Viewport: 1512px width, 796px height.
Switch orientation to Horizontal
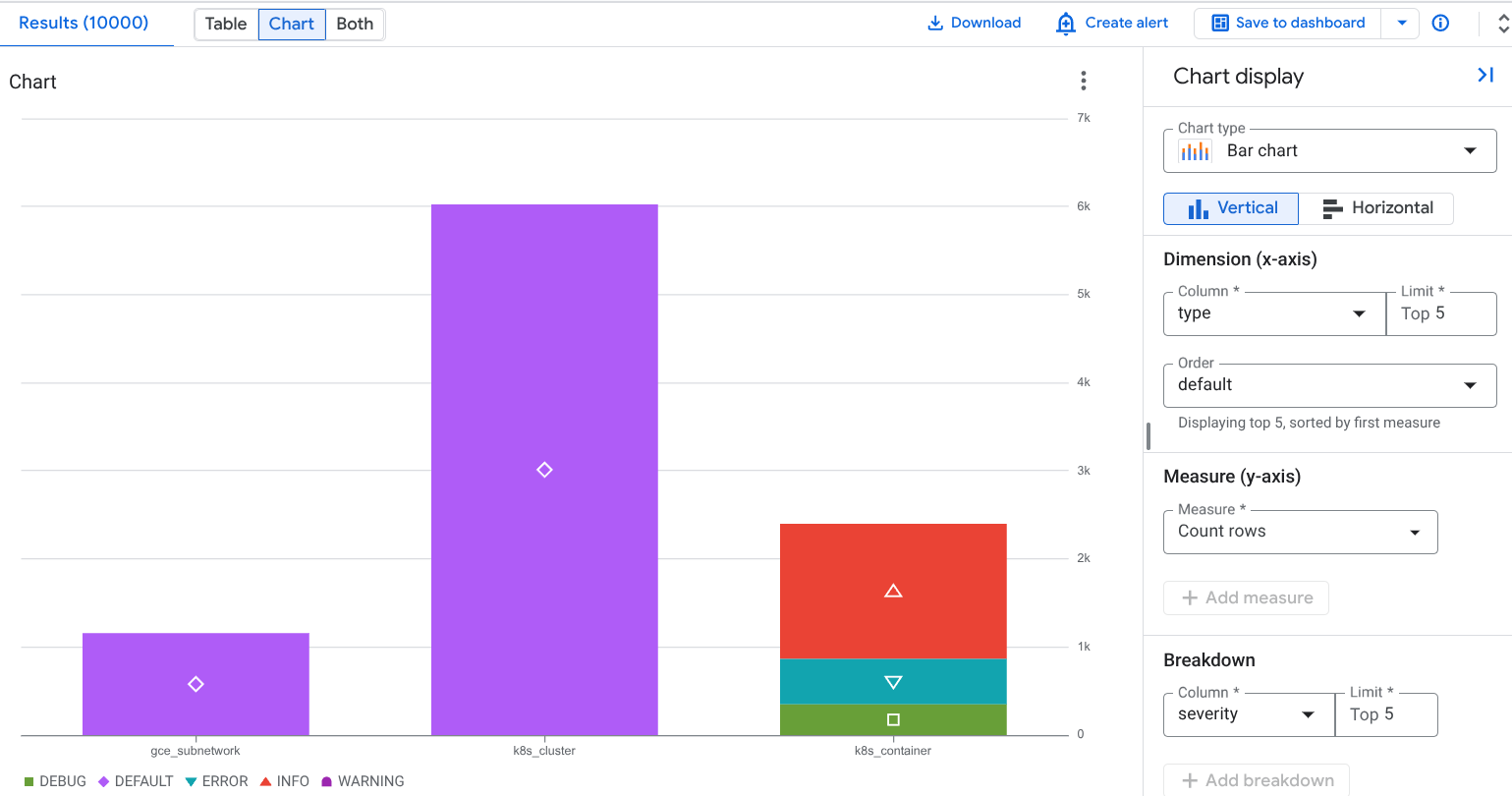coord(1375,208)
